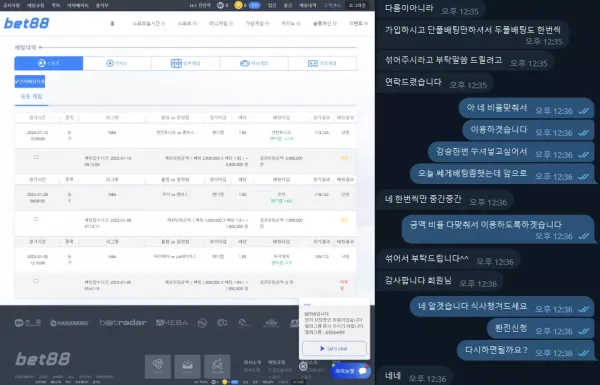This screenshot has height=385, width=600.
Task: Click the footer box with speech bubble icon
Action: [x=158, y=366]
